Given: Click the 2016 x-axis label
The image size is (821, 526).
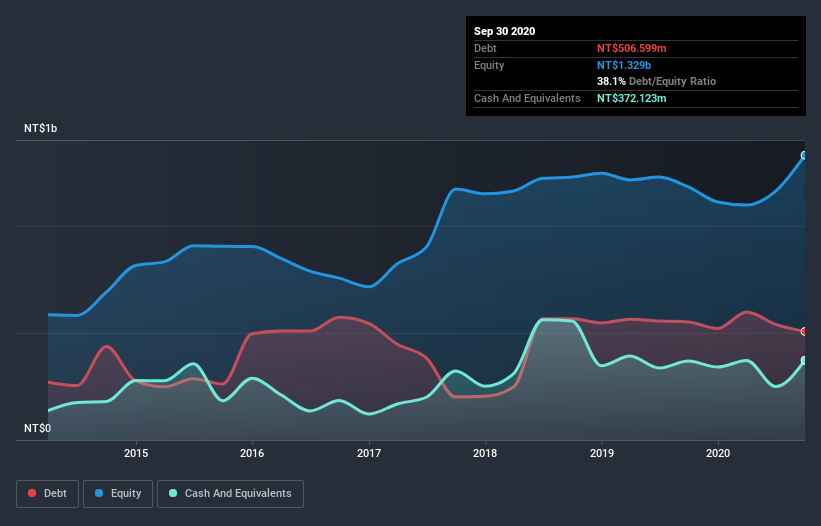Looking at the screenshot, I should 252,453.
